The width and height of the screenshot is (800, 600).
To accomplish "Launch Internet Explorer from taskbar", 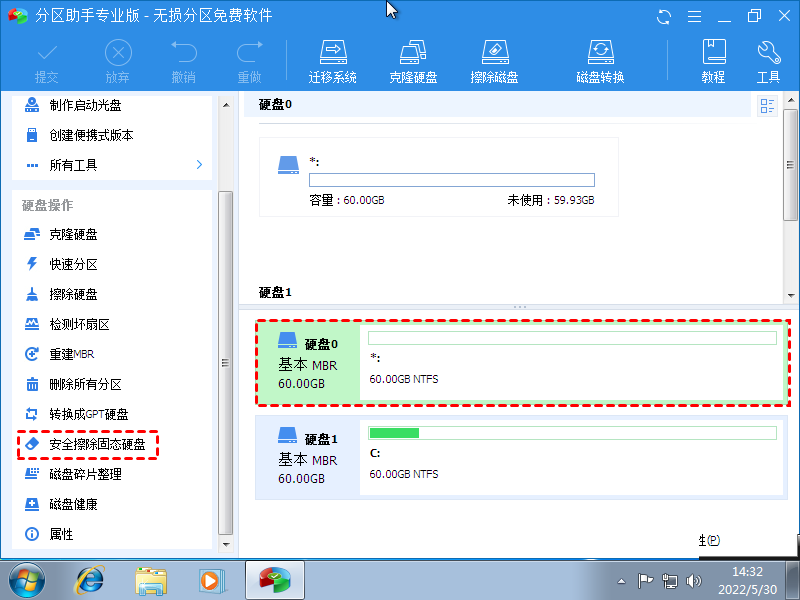I will (x=90, y=581).
